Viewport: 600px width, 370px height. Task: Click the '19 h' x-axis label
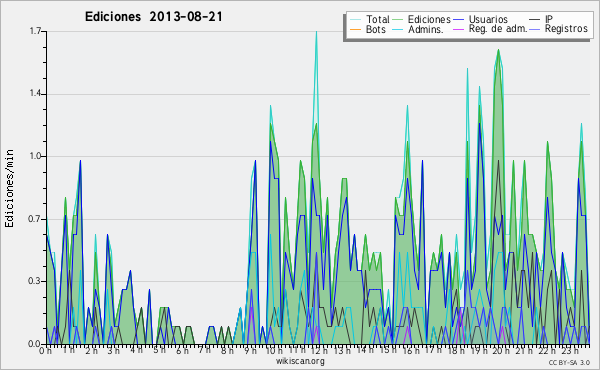[x=479, y=351]
